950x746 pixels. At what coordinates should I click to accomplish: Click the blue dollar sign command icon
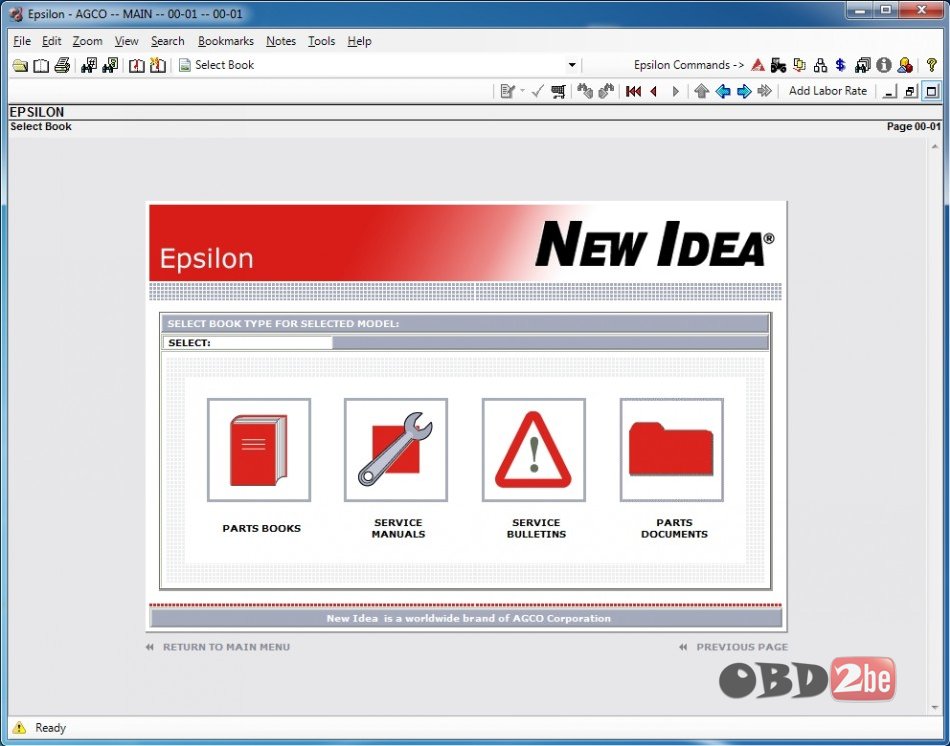click(840, 65)
